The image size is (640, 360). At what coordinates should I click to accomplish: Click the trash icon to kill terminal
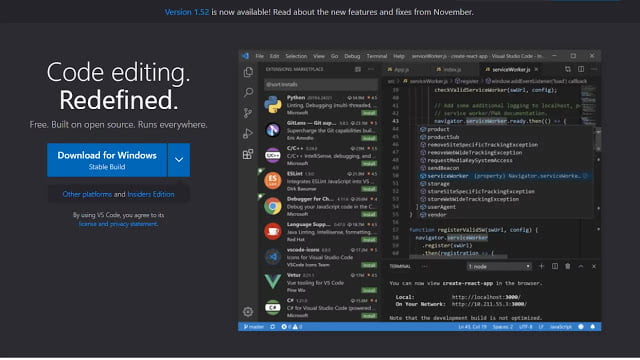tap(568, 267)
